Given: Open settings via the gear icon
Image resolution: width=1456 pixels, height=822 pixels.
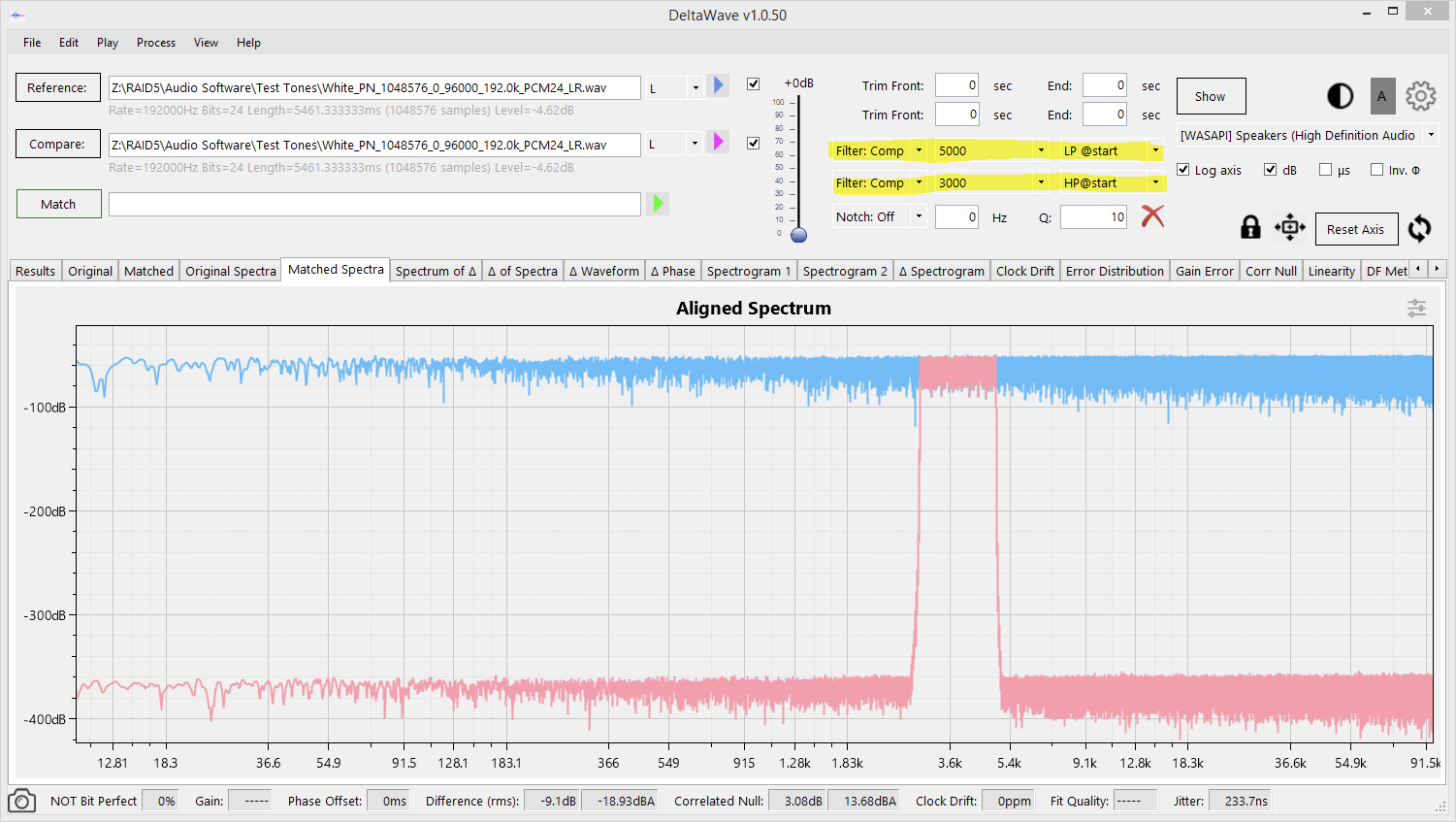Looking at the screenshot, I should click(1421, 96).
